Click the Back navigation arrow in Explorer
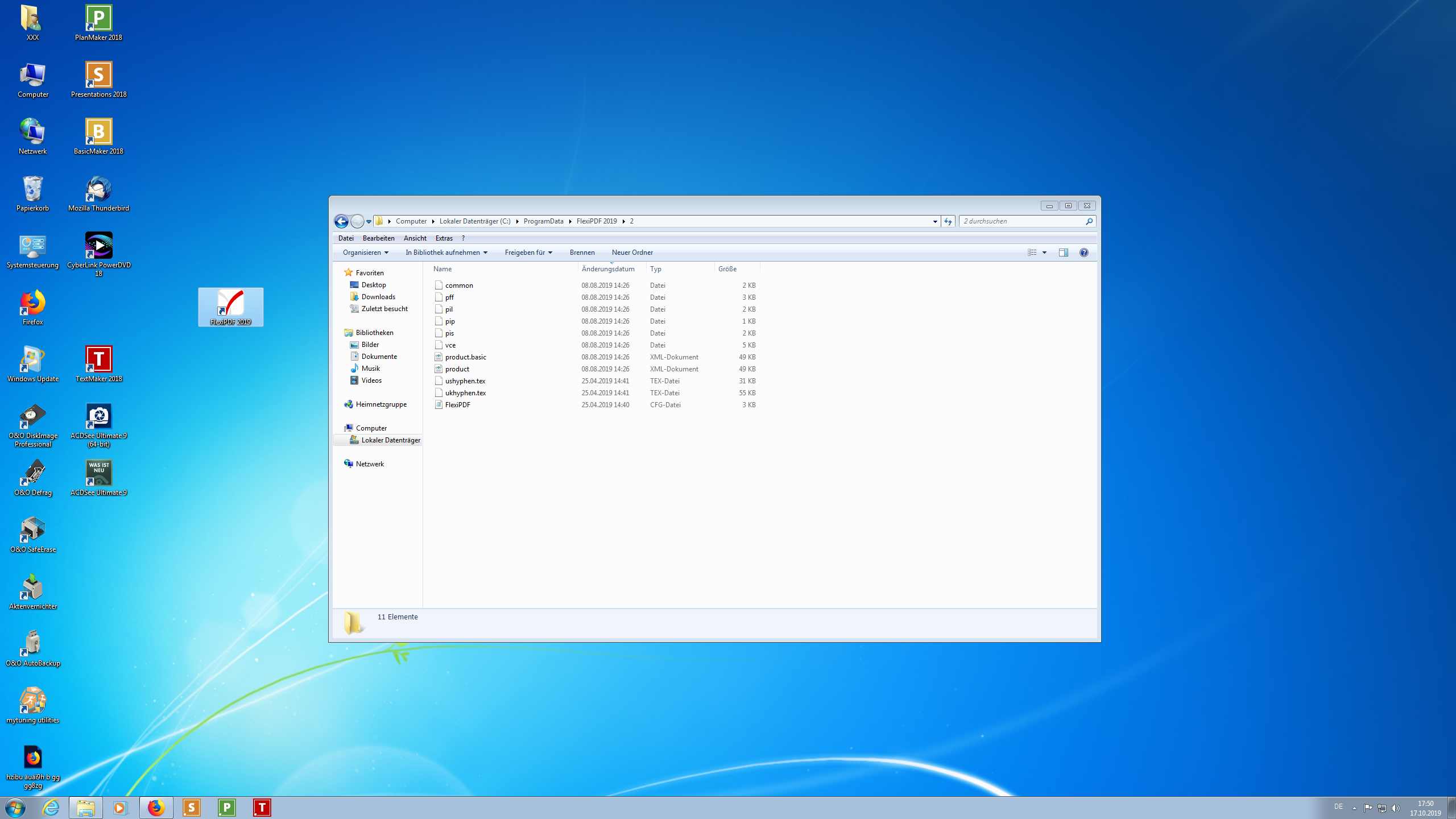Screen dimensions: 1456x819 (x=341, y=221)
